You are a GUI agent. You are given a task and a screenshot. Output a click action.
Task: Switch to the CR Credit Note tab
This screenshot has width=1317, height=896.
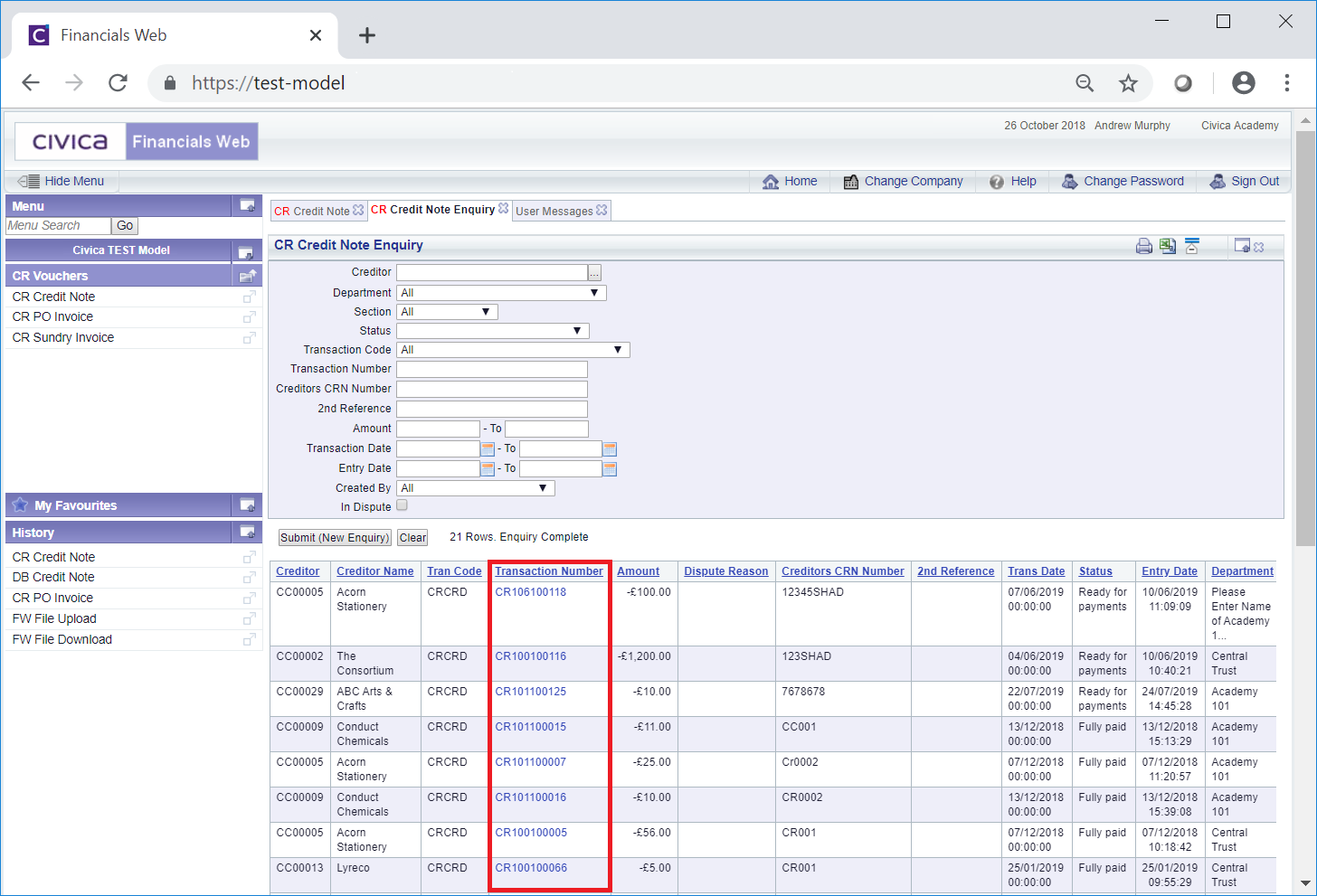coord(311,211)
